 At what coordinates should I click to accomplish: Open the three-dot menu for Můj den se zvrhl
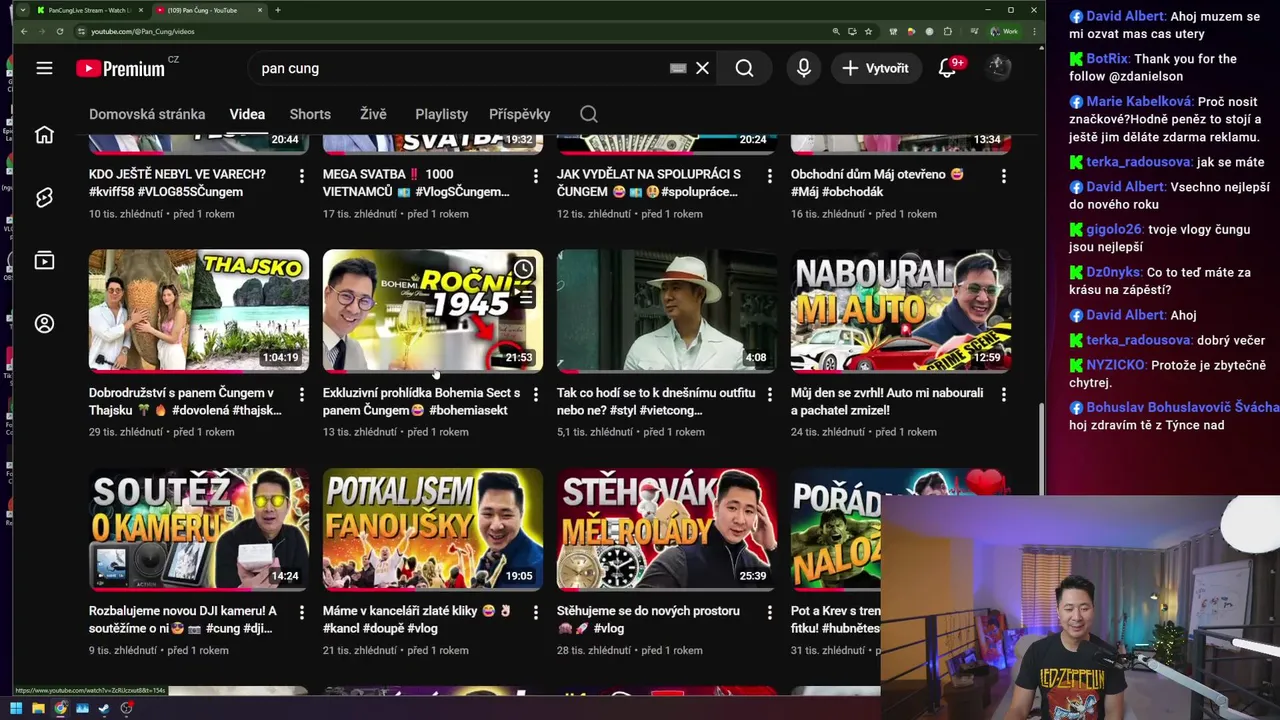tap(1003, 395)
